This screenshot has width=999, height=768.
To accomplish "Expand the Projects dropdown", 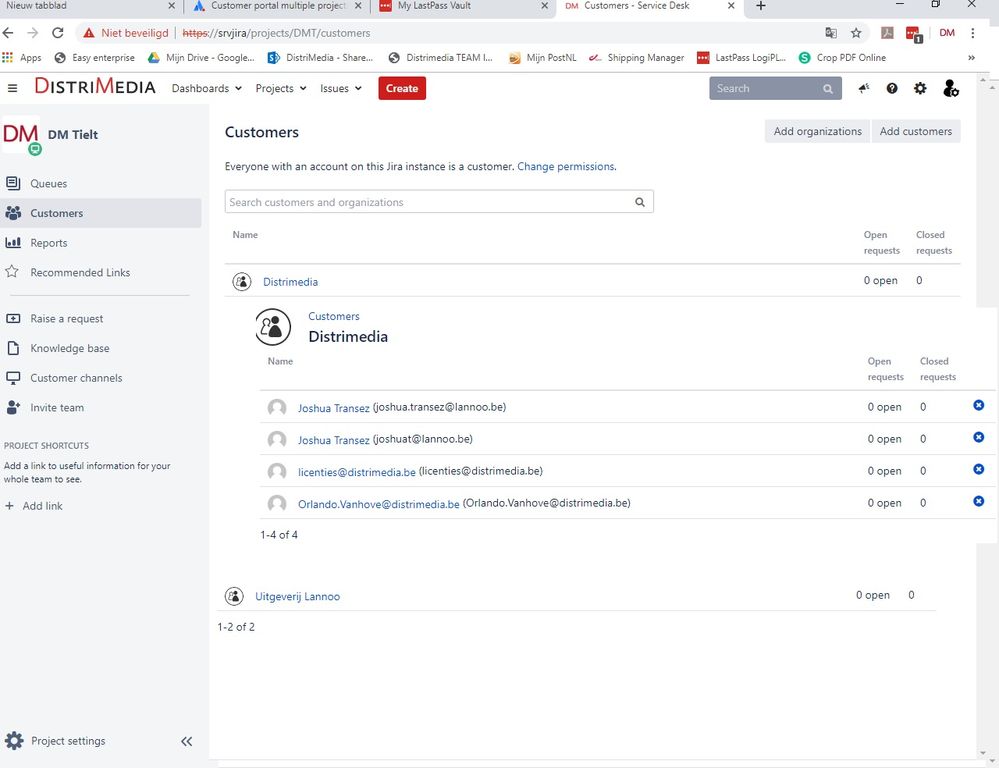I will 281,89.
